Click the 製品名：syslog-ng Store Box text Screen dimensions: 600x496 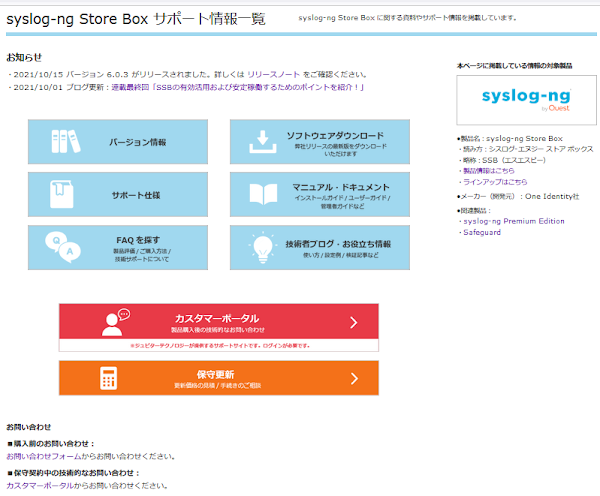click(510, 139)
